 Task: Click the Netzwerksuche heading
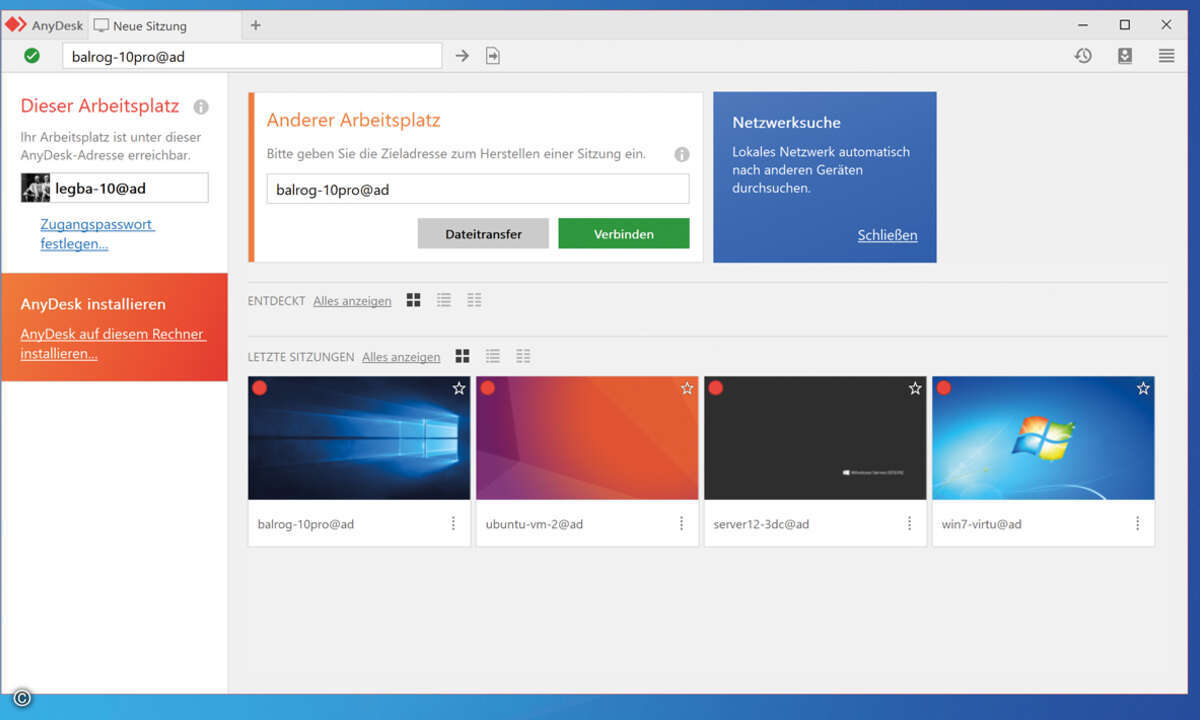click(x=787, y=123)
